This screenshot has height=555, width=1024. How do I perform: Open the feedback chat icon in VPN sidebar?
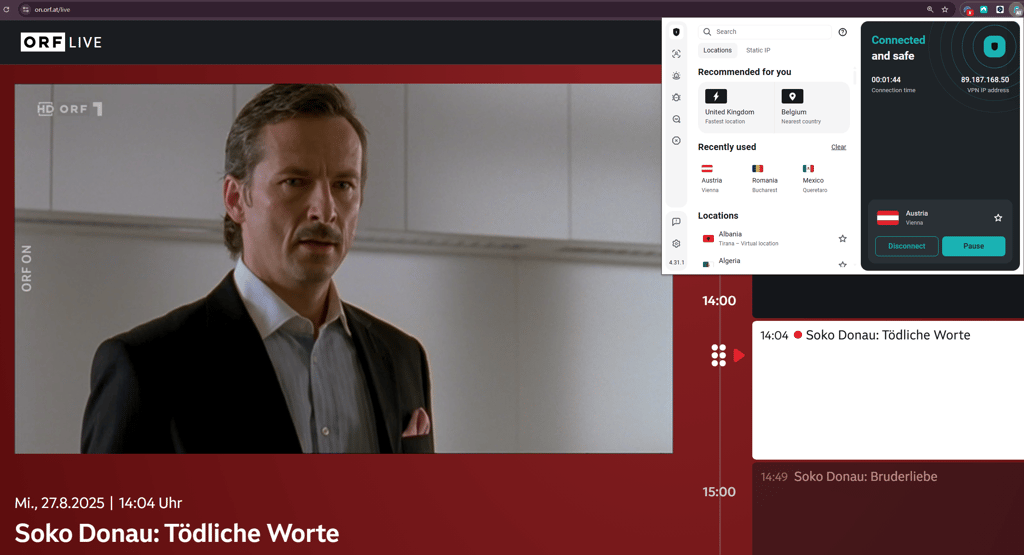(x=676, y=221)
